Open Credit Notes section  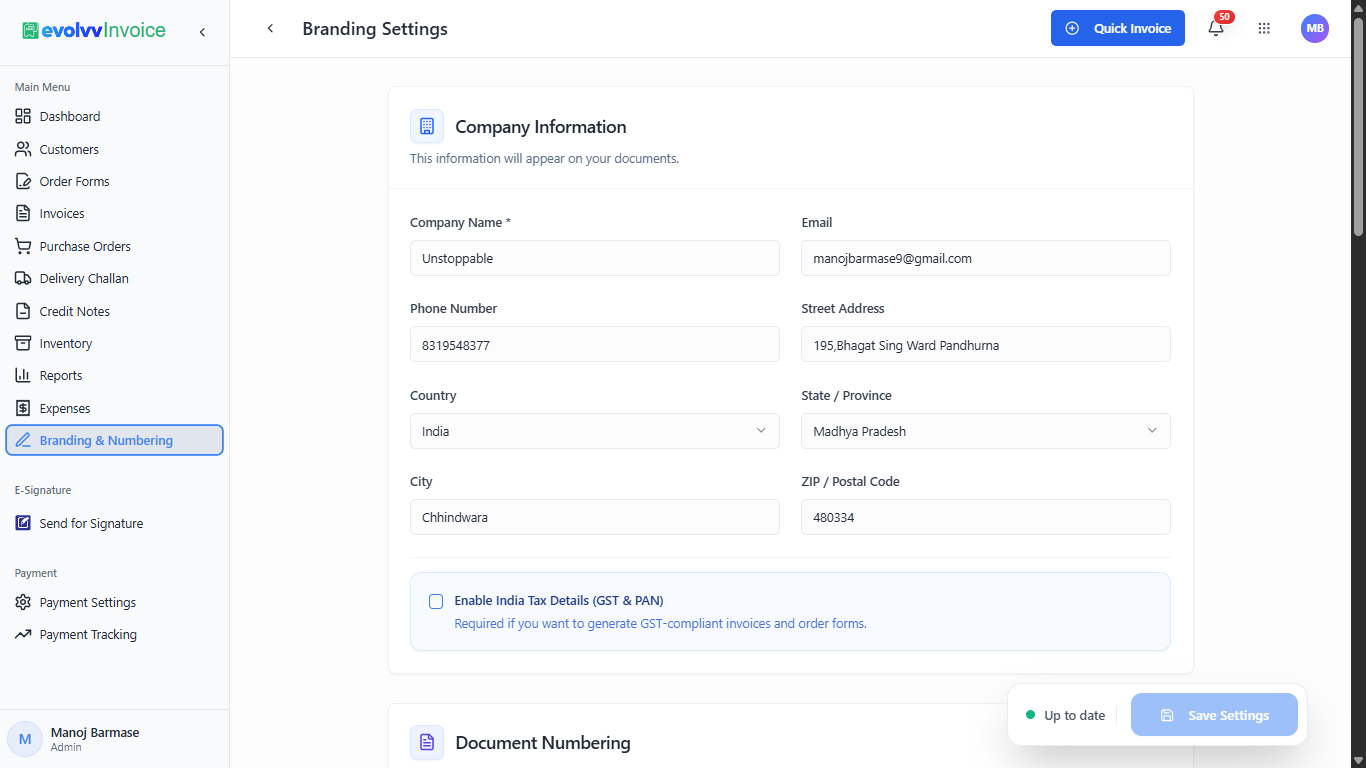click(114, 311)
